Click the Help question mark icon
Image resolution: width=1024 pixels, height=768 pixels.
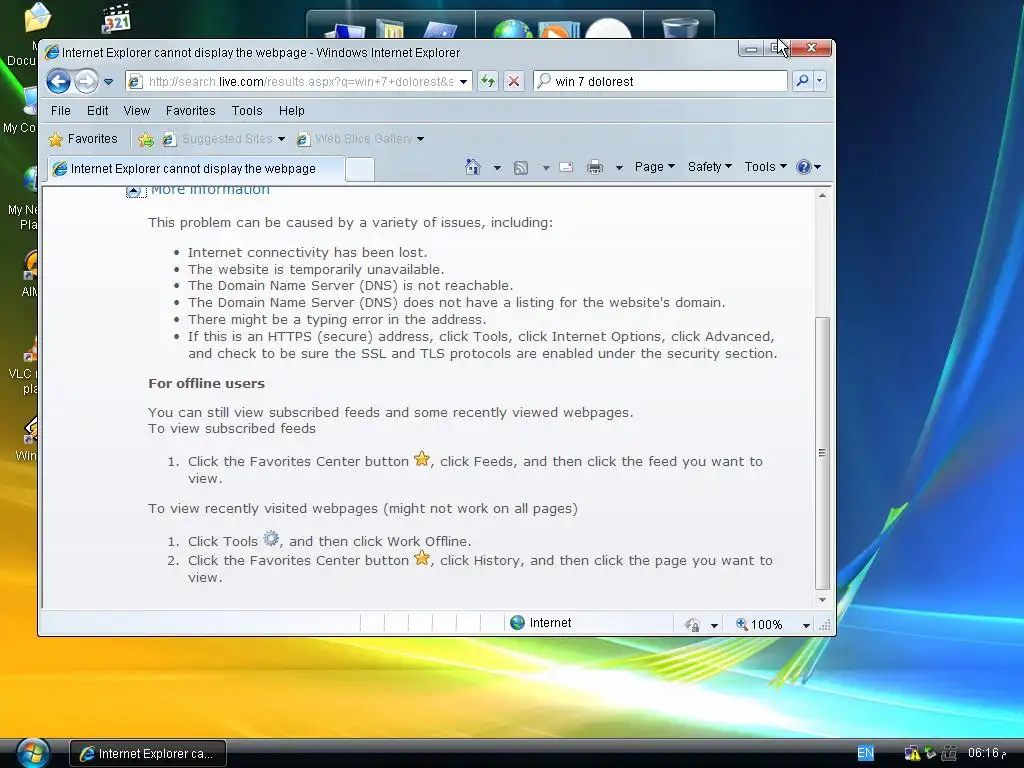click(804, 167)
